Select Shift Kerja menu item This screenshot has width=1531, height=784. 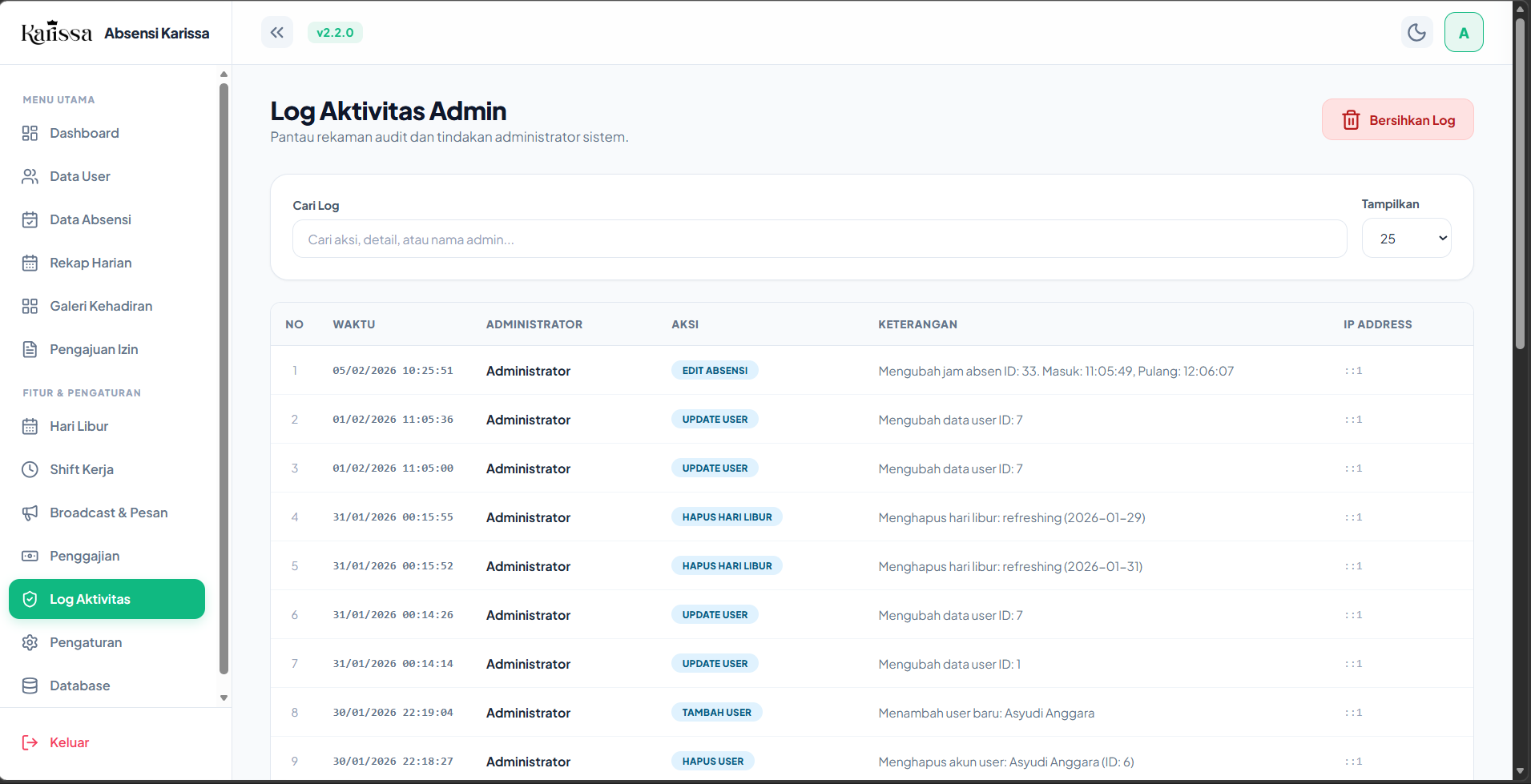click(x=107, y=469)
